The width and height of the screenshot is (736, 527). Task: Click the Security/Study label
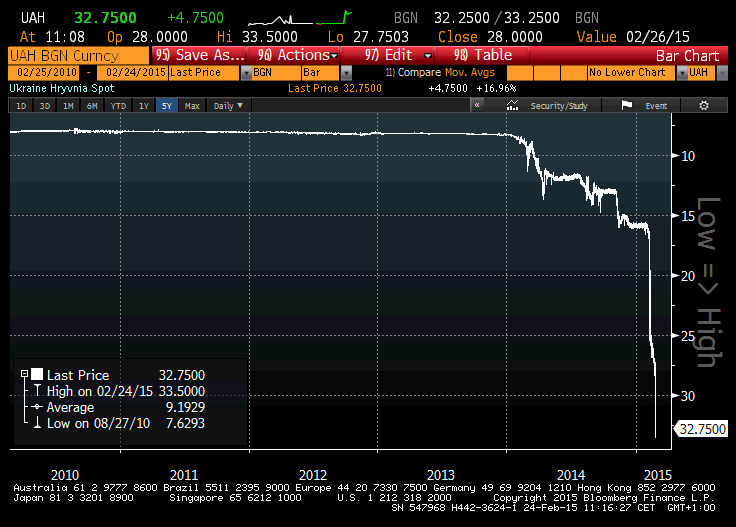(x=559, y=106)
